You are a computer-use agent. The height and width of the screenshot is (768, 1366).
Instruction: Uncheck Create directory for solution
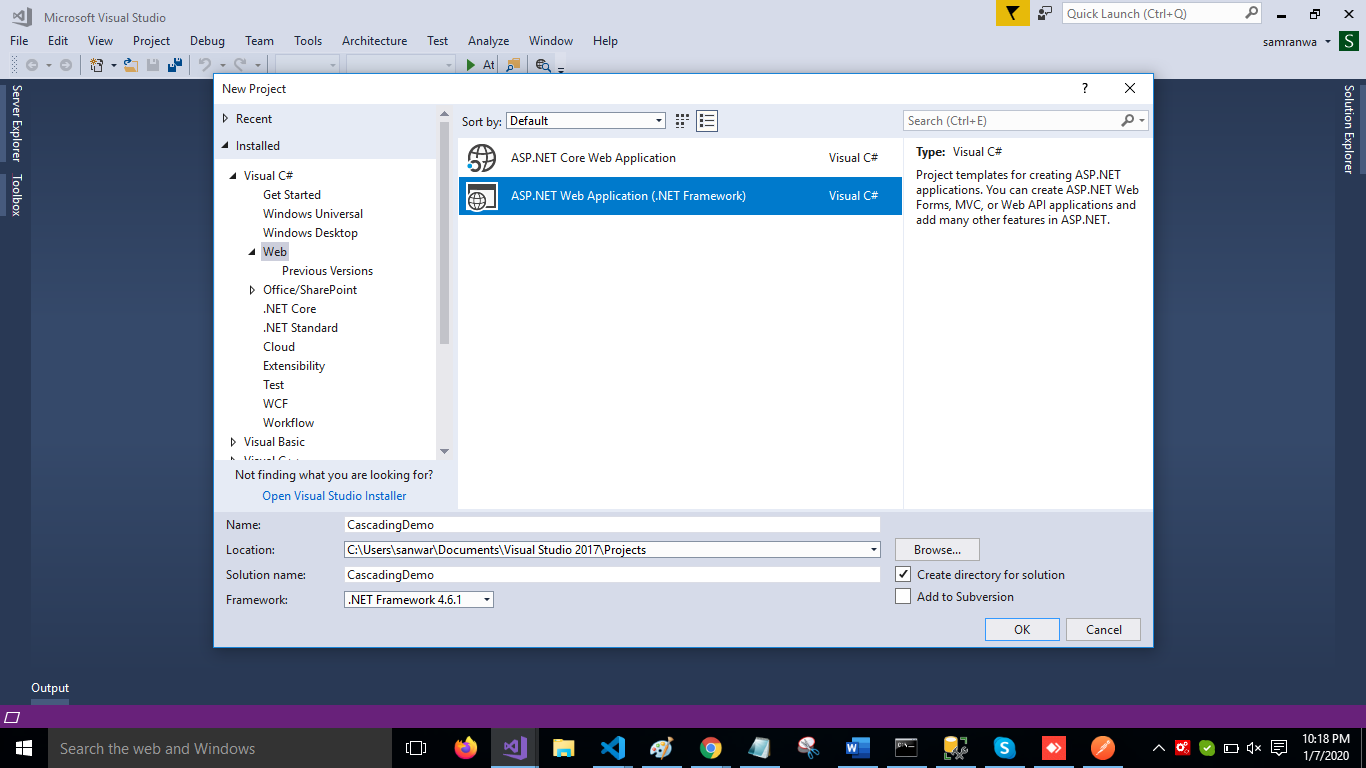tap(903, 575)
